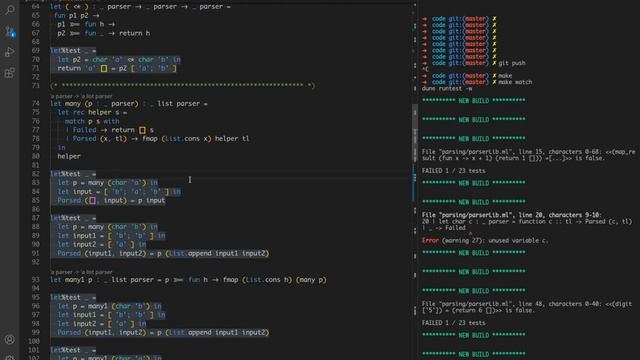Image resolution: width=640 pixels, height=360 pixels.
Task: Click the 'let many1 p' definition line
Action: click(x=188, y=280)
